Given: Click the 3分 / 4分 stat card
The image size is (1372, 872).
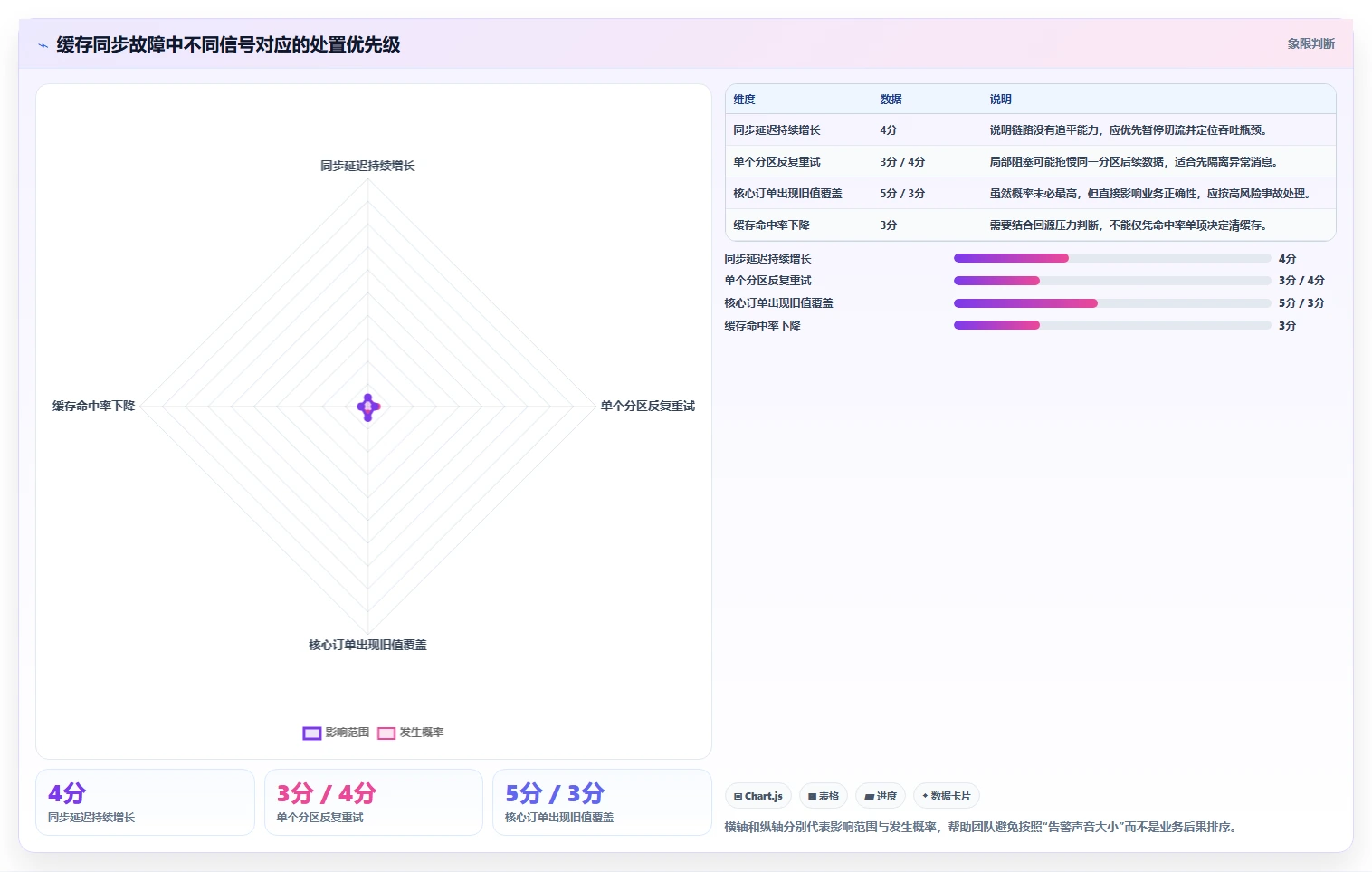Looking at the screenshot, I should 373,802.
